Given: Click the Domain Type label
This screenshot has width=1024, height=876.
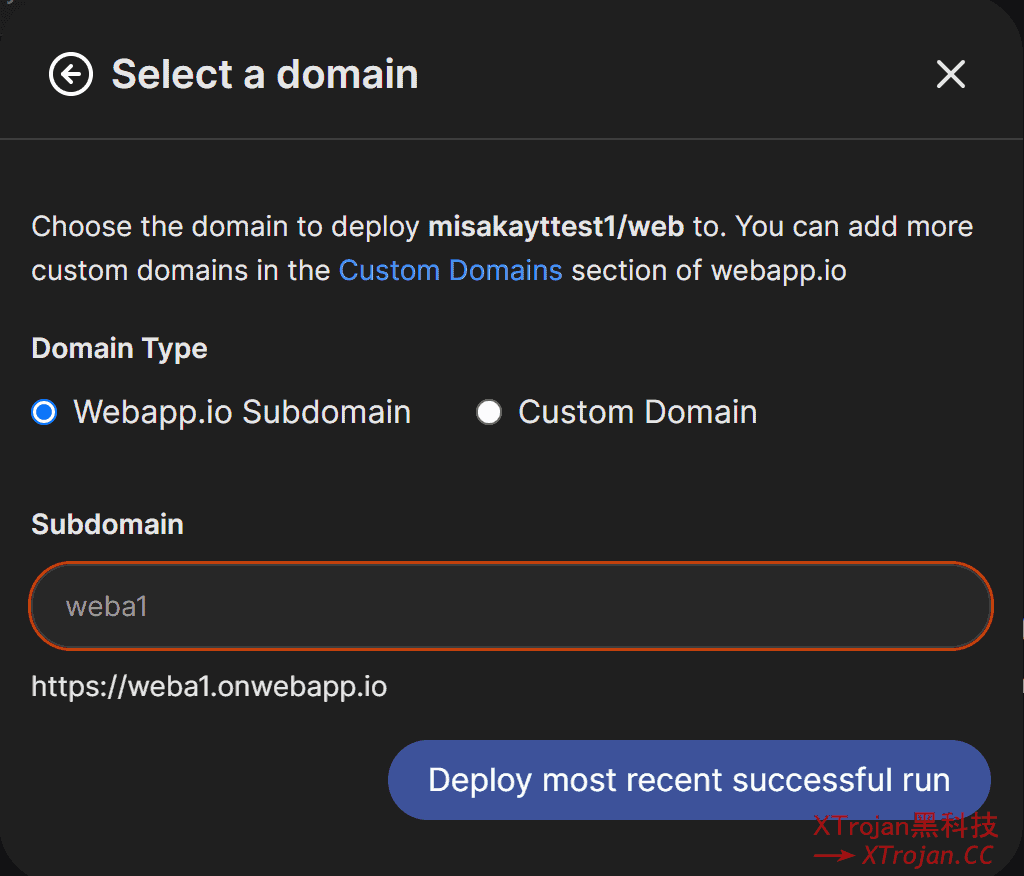Looking at the screenshot, I should [x=120, y=348].
